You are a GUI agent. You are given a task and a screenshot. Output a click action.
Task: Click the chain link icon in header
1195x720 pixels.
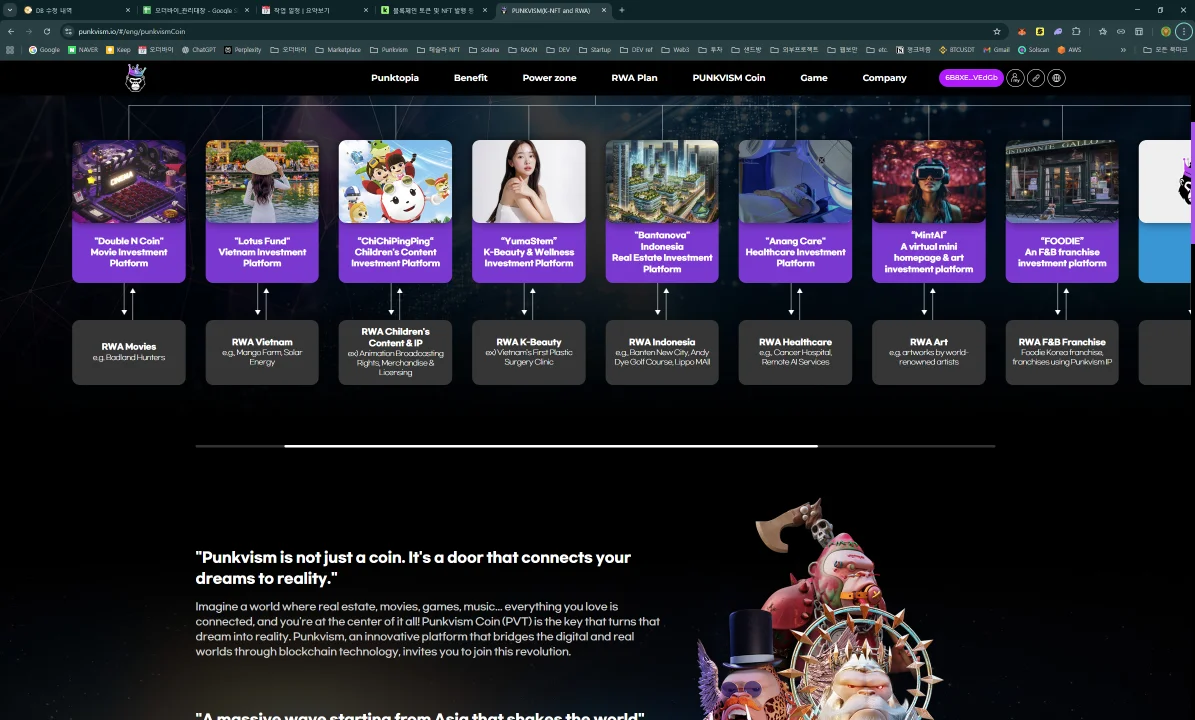pyautogui.click(x=1036, y=78)
